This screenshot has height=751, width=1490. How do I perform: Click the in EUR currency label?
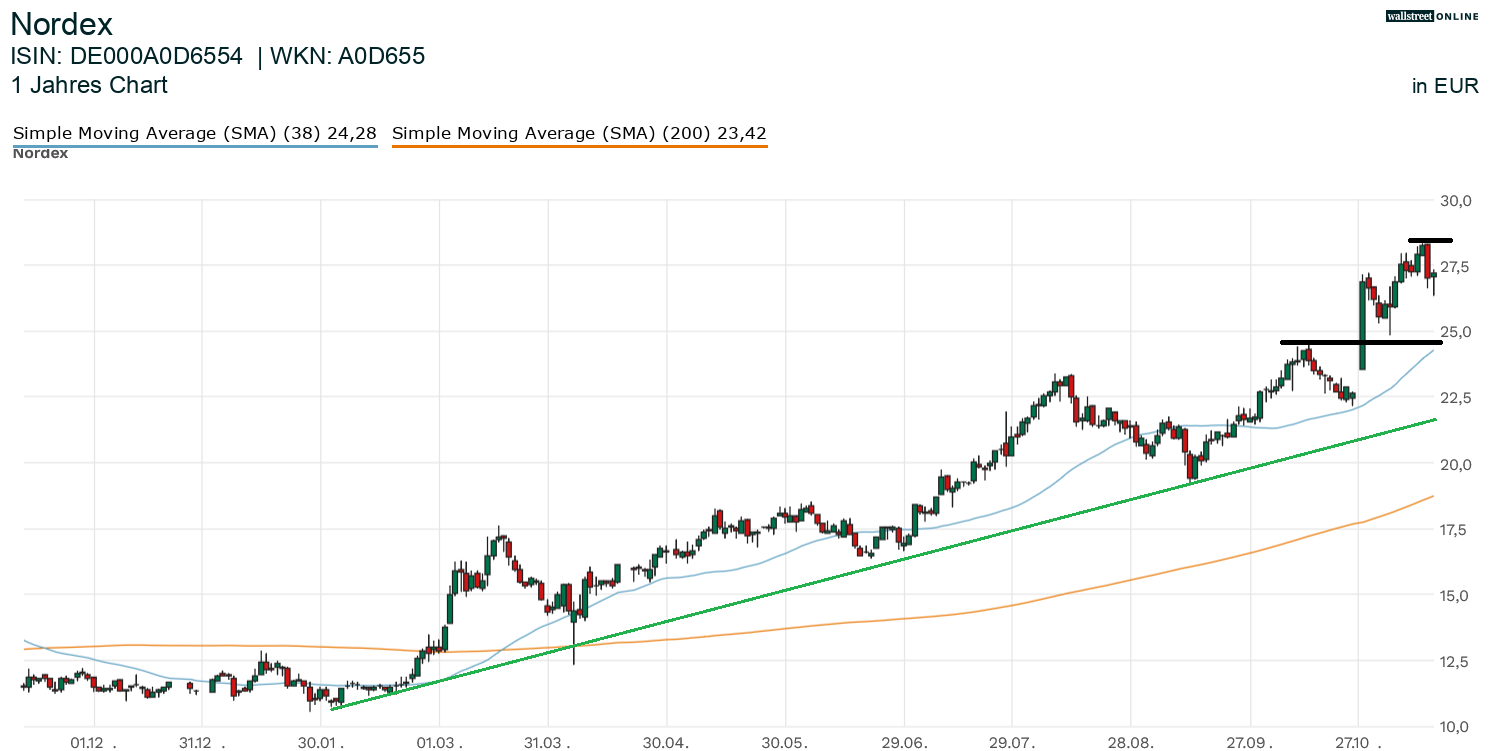click(1445, 86)
